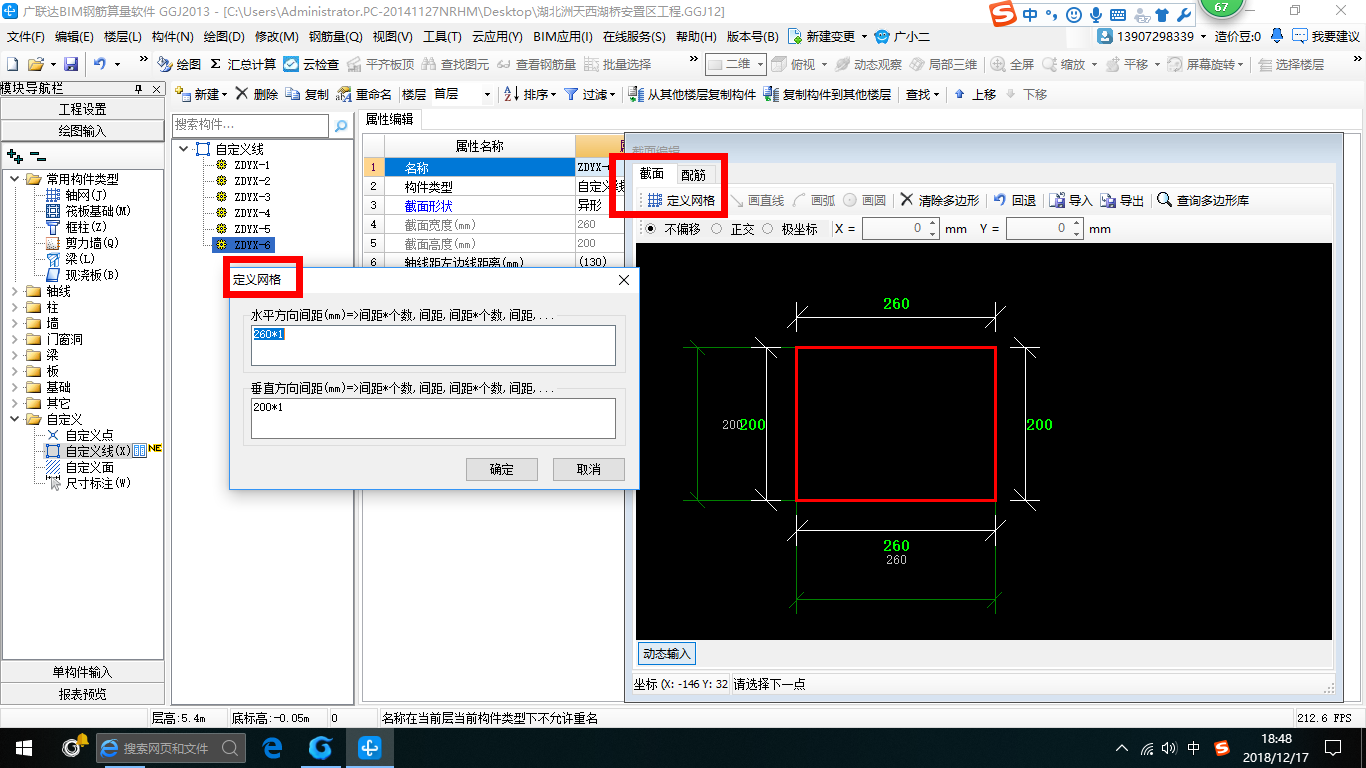Click 复制构件到其他楼层 icon
Screen dimensions: 1366x768
[x=770, y=94]
